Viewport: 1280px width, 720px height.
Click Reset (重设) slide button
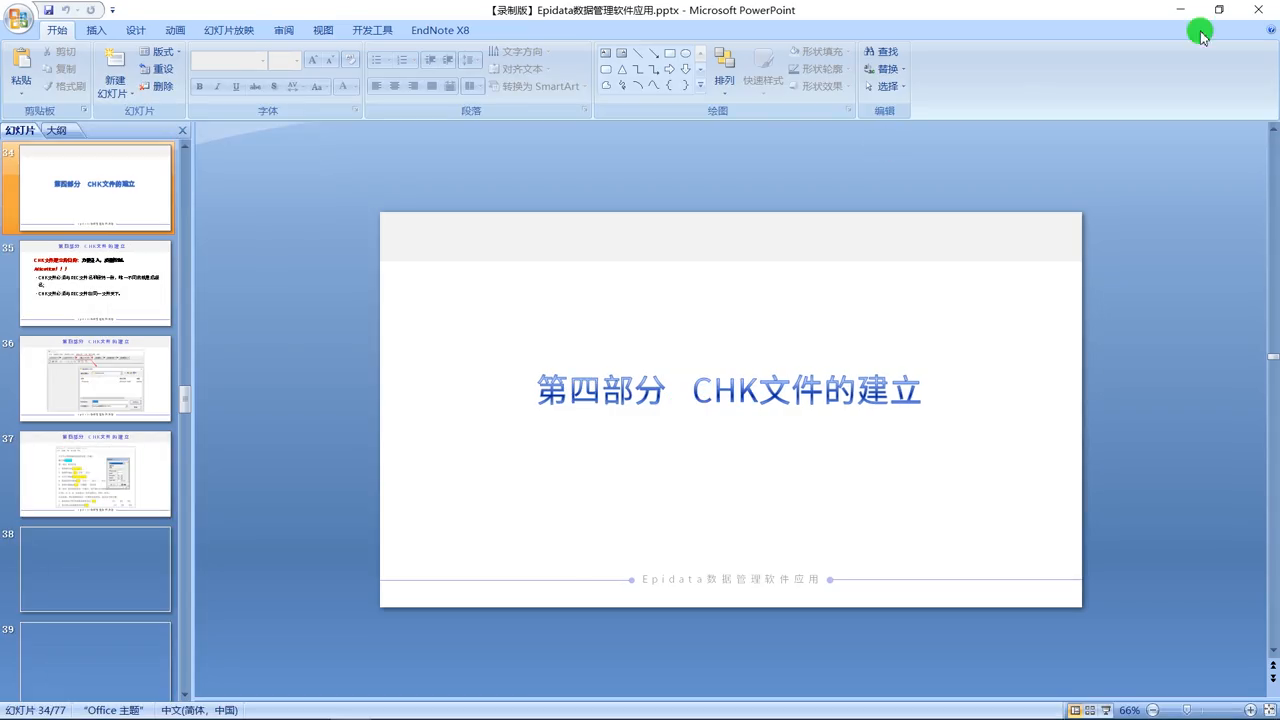coord(157,69)
